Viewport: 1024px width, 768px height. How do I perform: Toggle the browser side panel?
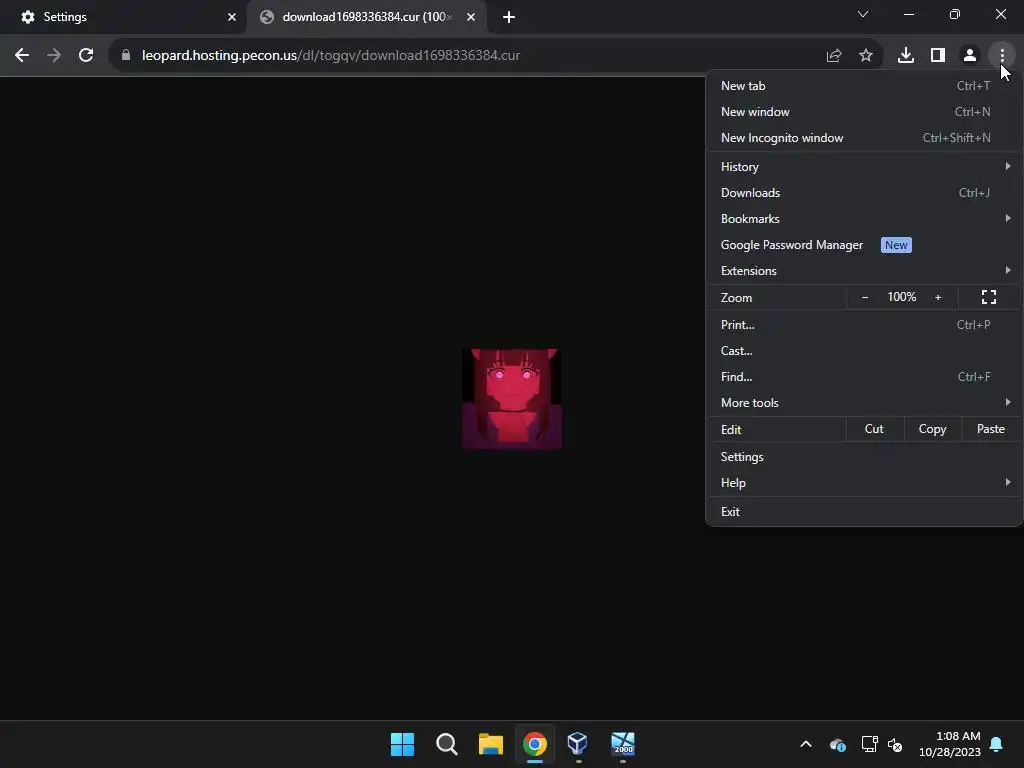coord(938,56)
